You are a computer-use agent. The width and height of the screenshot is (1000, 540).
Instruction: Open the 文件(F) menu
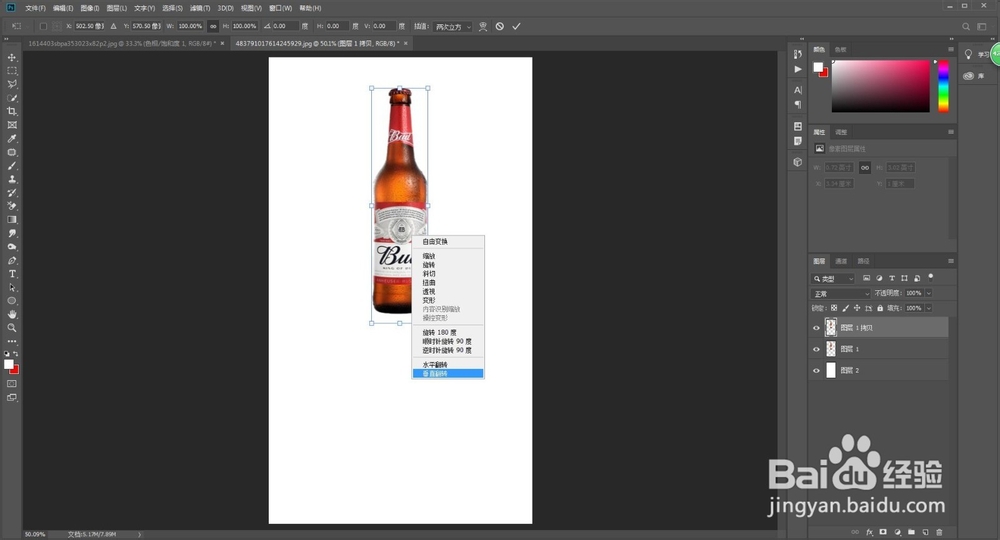point(35,8)
